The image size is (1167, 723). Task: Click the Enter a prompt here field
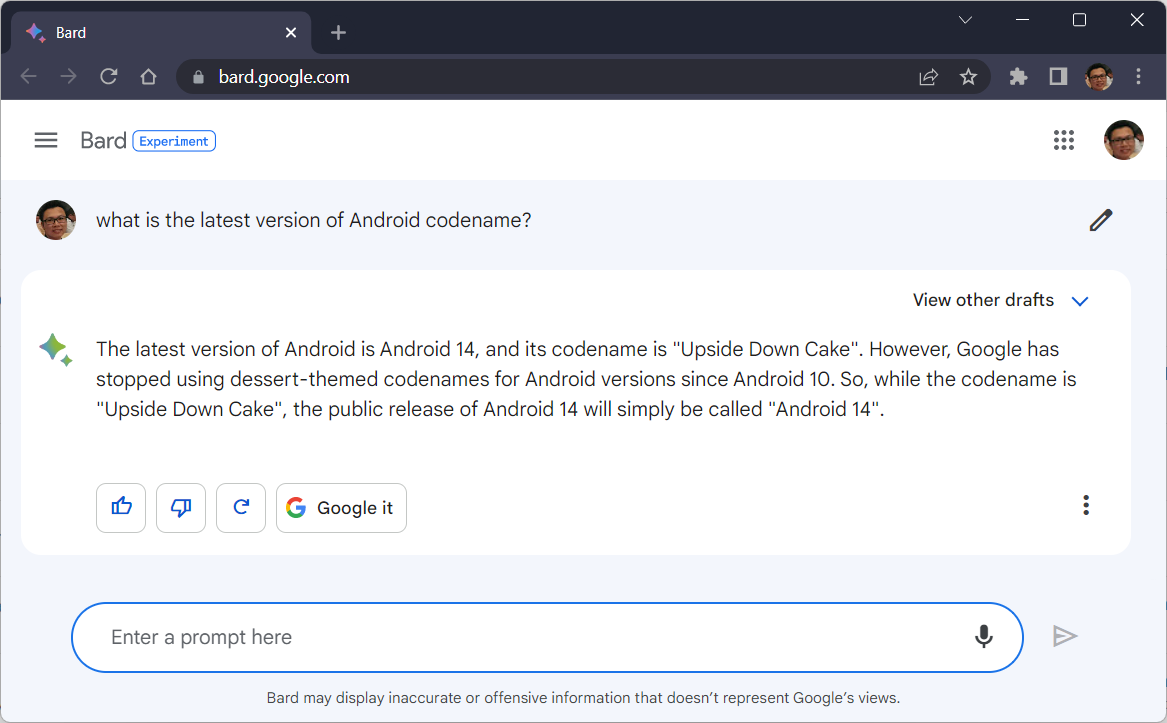point(530,637)
